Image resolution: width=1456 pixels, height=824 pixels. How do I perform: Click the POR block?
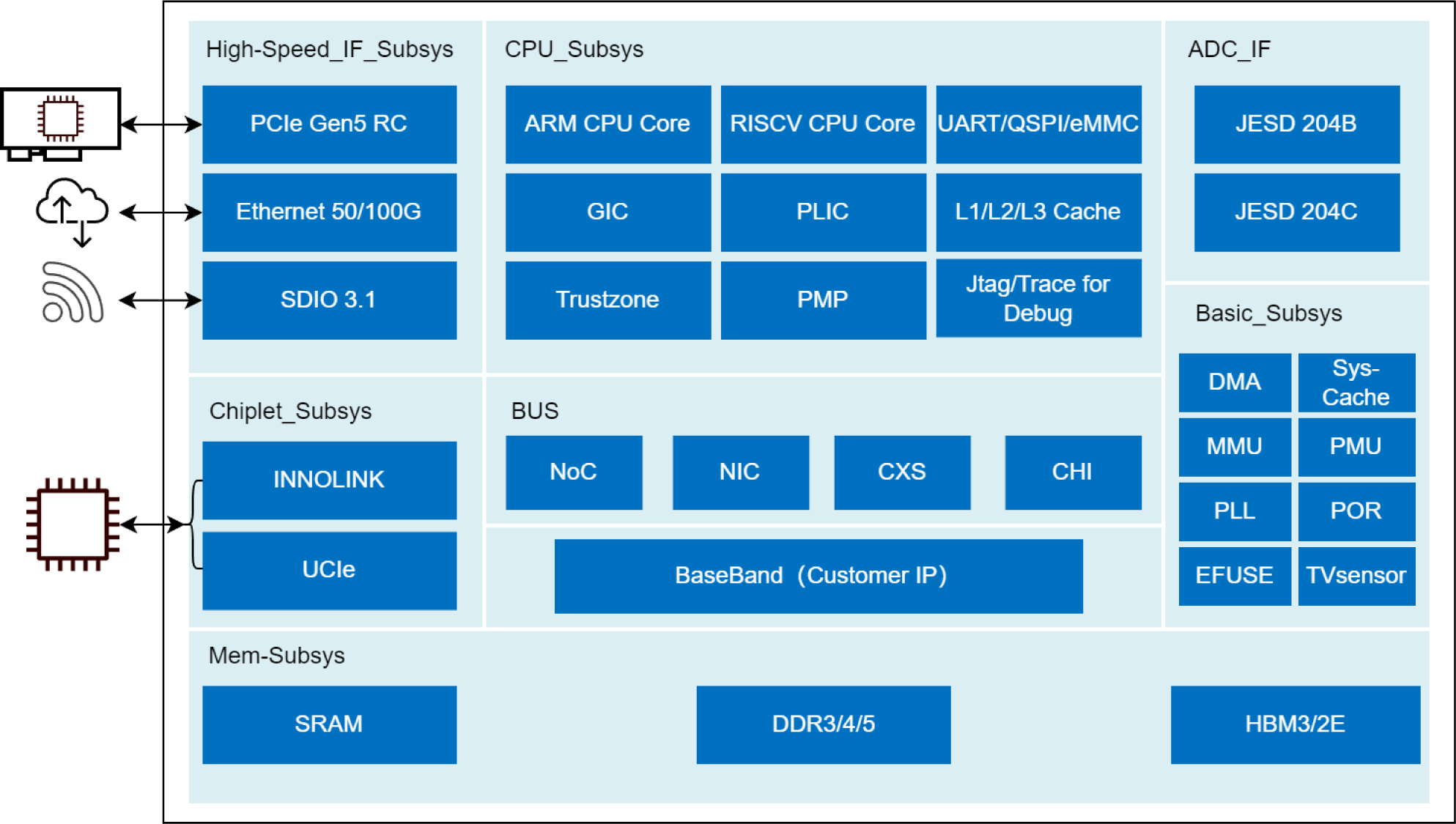click(x=1356, y=511)
